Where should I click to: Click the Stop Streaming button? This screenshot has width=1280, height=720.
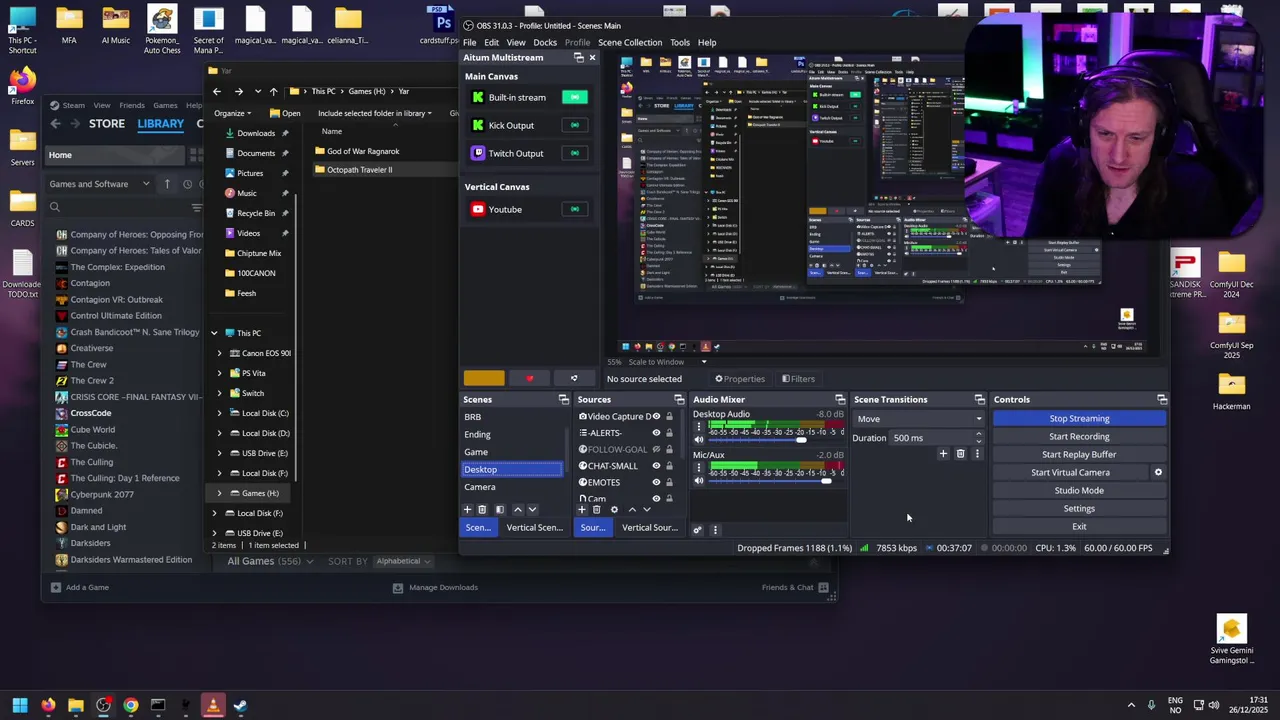1079,418
